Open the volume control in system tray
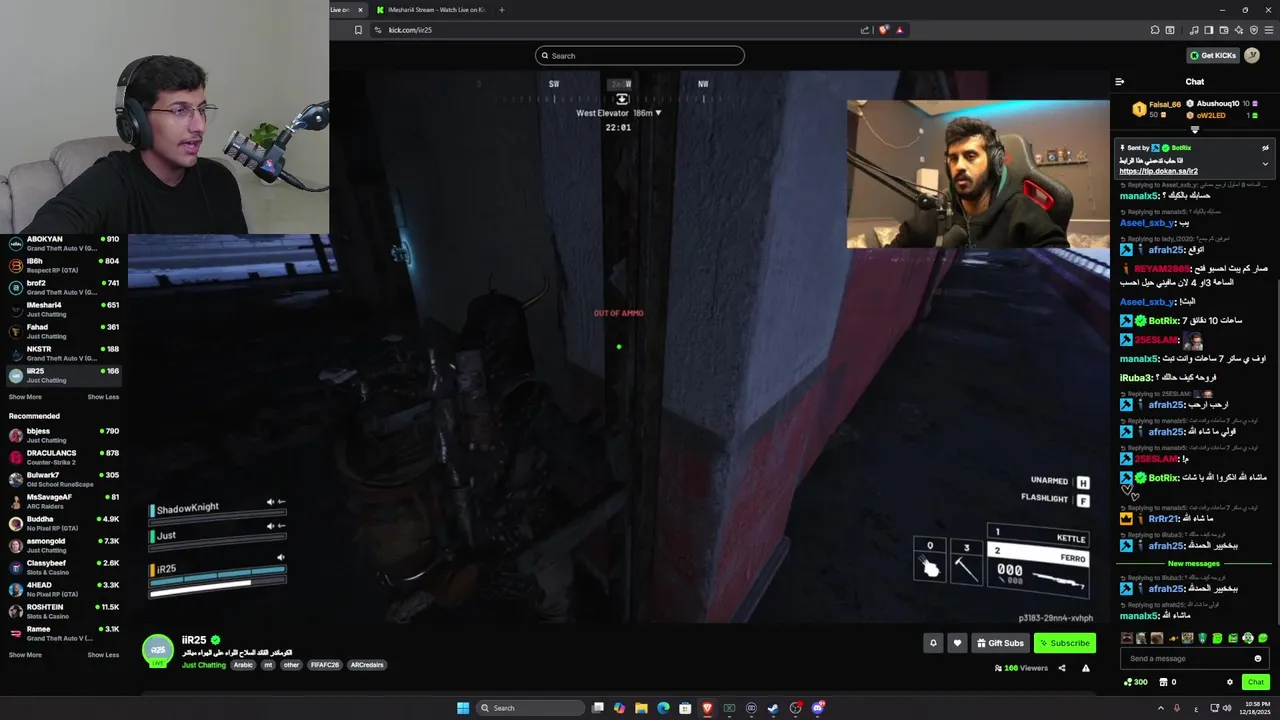The height and width of the screenshot is (720, 1280). pyautogui.click(x=1228, y=708)
